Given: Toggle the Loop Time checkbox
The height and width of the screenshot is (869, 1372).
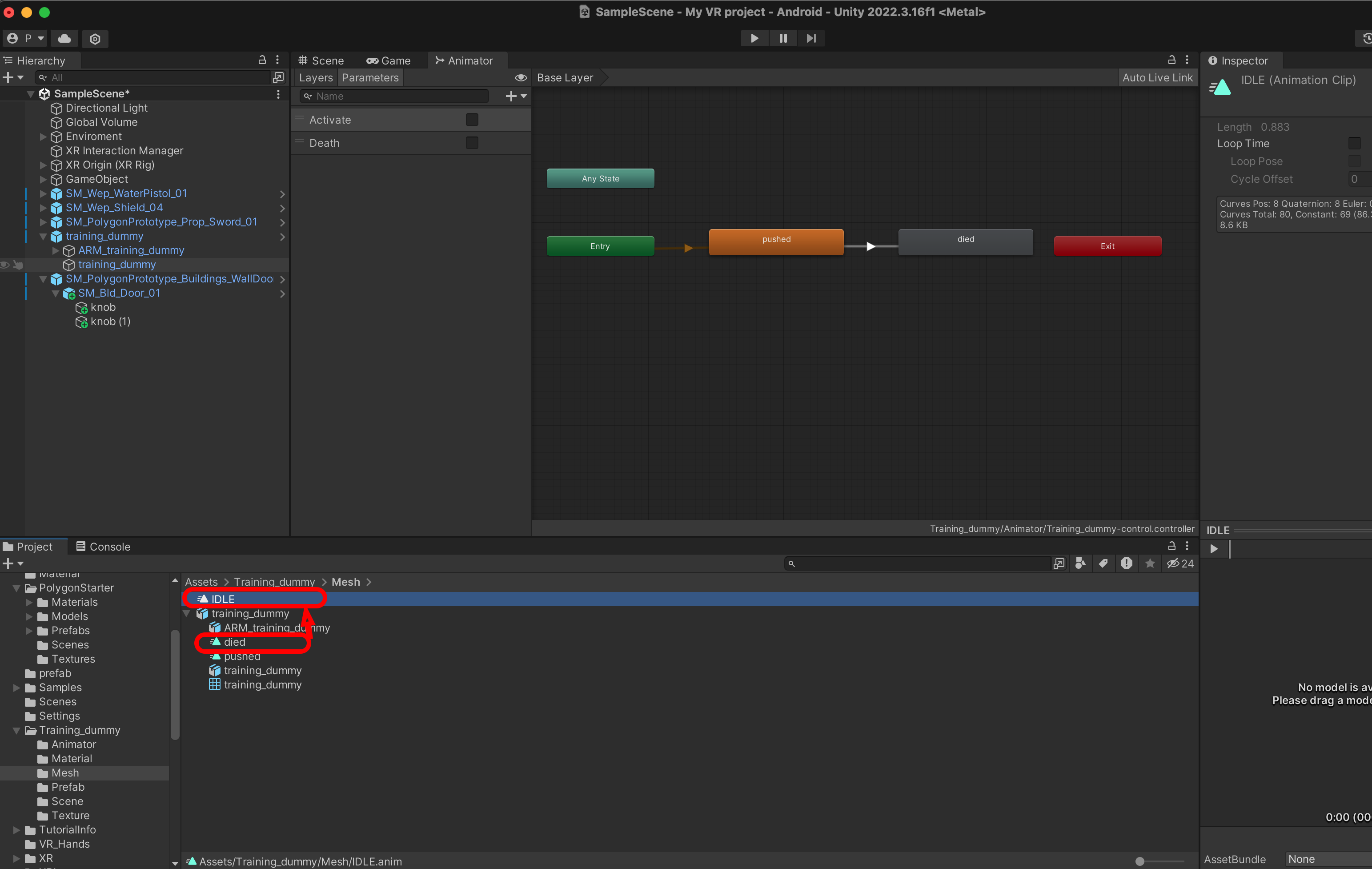Looking at the screenshot, I should click(1354, 144).
